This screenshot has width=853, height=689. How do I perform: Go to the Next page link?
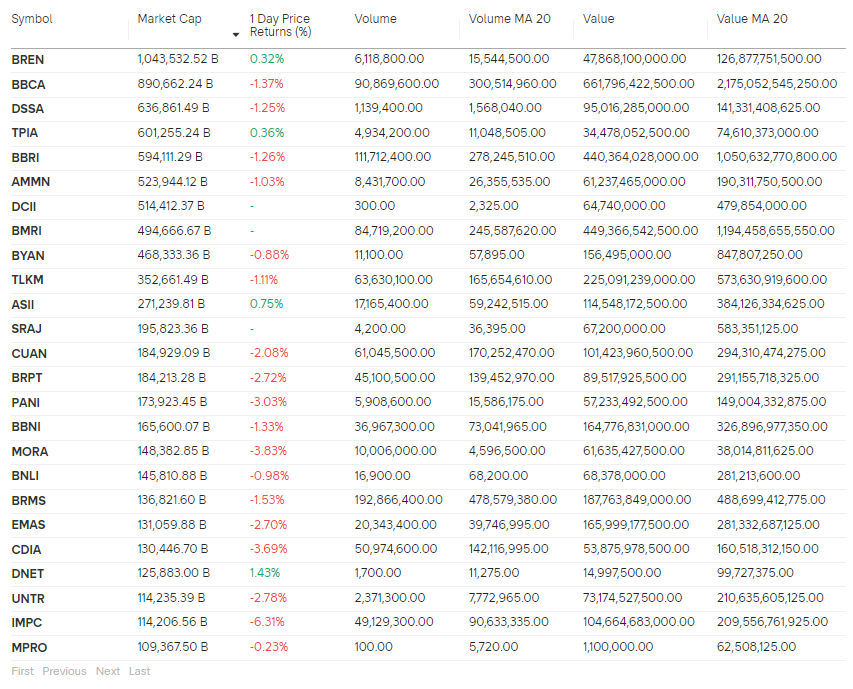[108, 671]
